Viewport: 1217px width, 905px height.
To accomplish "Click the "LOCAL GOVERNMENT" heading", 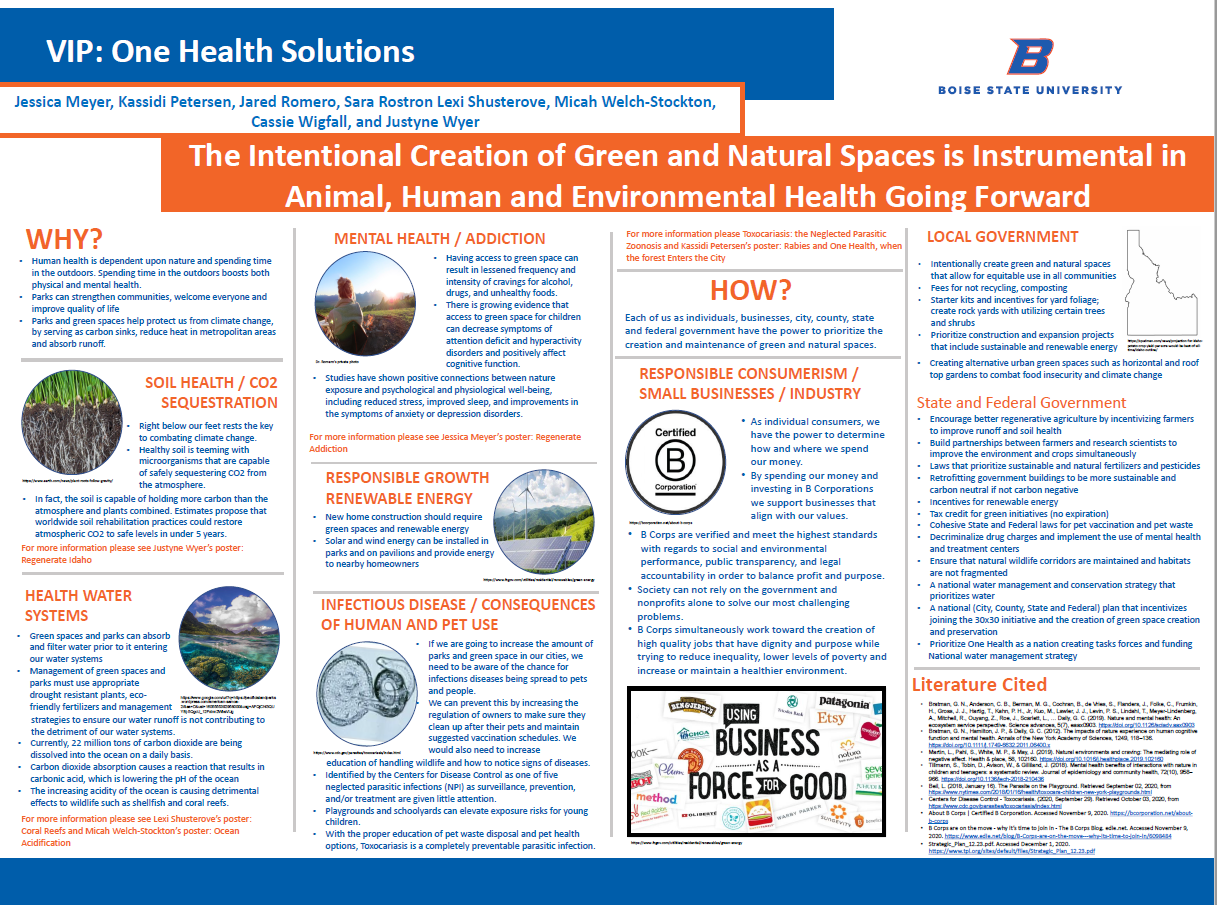I will 1003,237.
